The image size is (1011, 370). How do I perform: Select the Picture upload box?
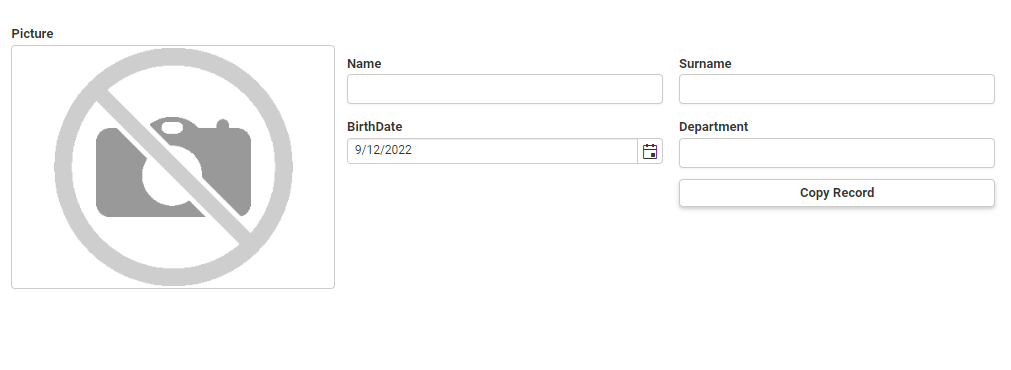(173, 167)
